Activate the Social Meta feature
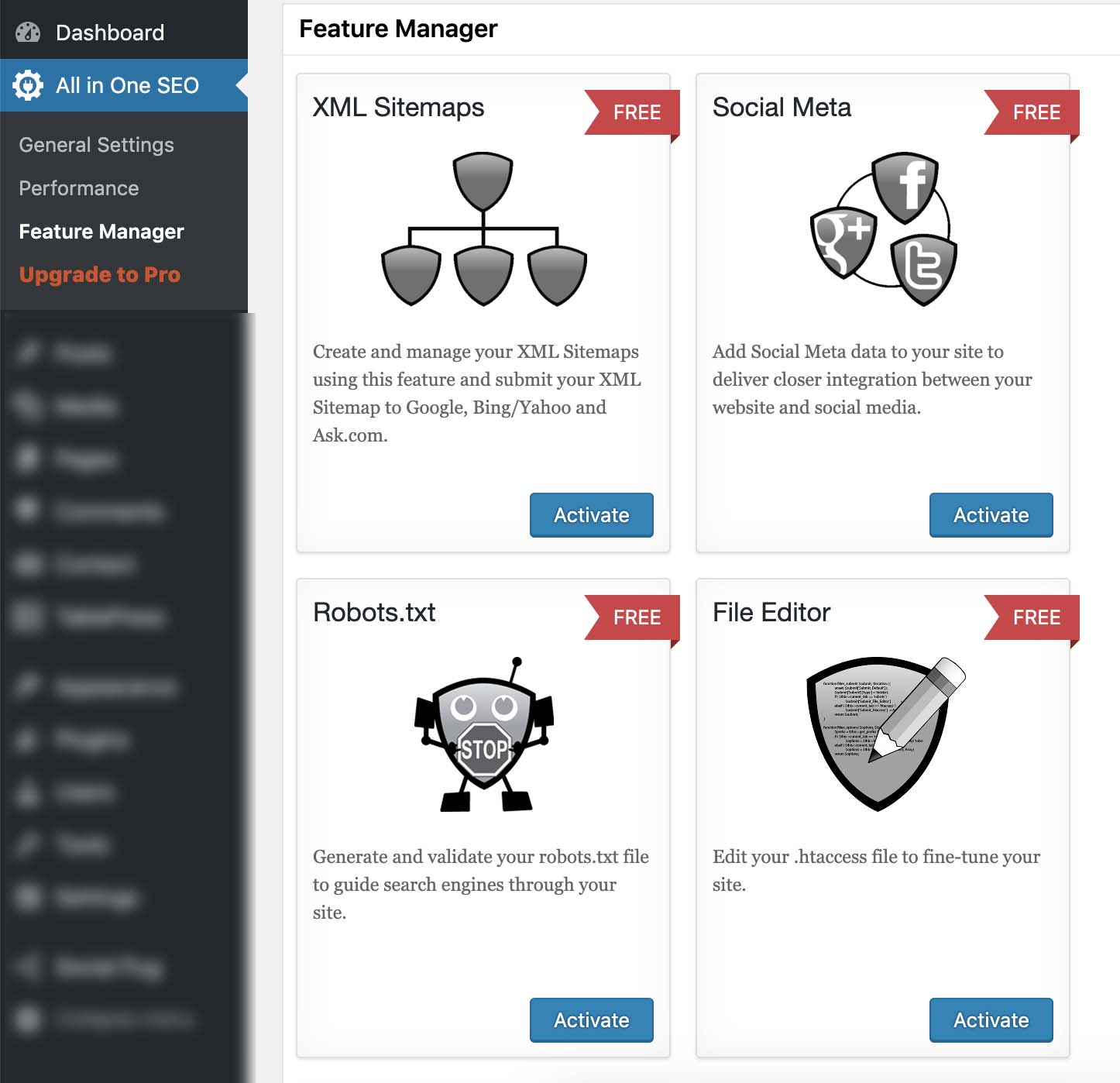 click(991, 515)
